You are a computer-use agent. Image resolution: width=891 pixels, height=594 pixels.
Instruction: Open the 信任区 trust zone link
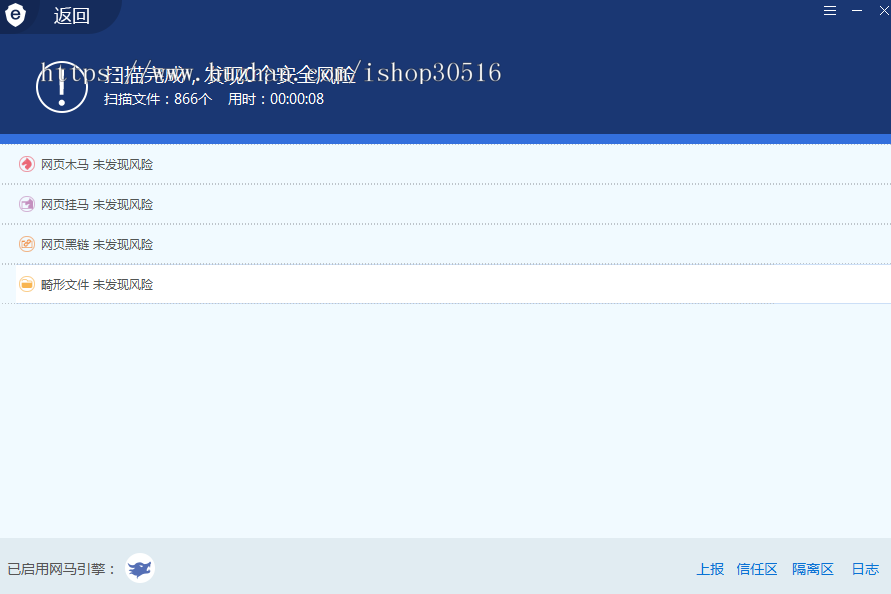click(x=757, y=569)
